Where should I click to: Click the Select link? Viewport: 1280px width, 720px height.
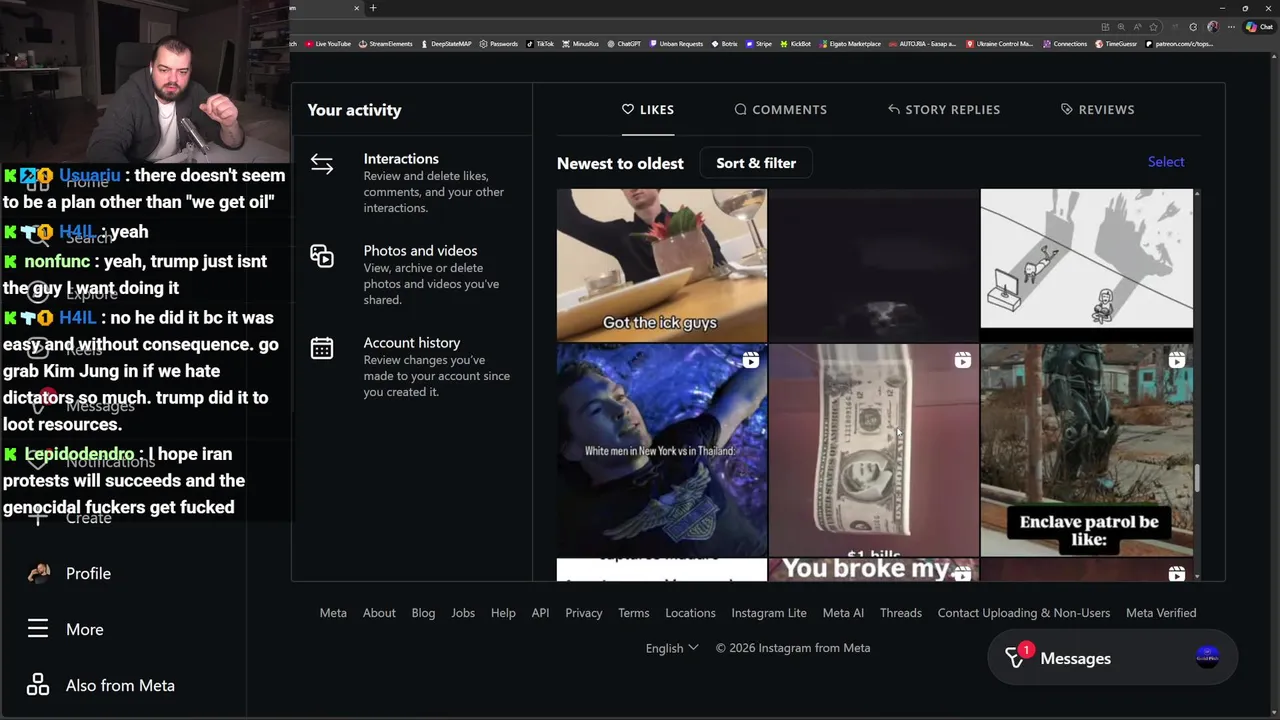click(1166, 162)
